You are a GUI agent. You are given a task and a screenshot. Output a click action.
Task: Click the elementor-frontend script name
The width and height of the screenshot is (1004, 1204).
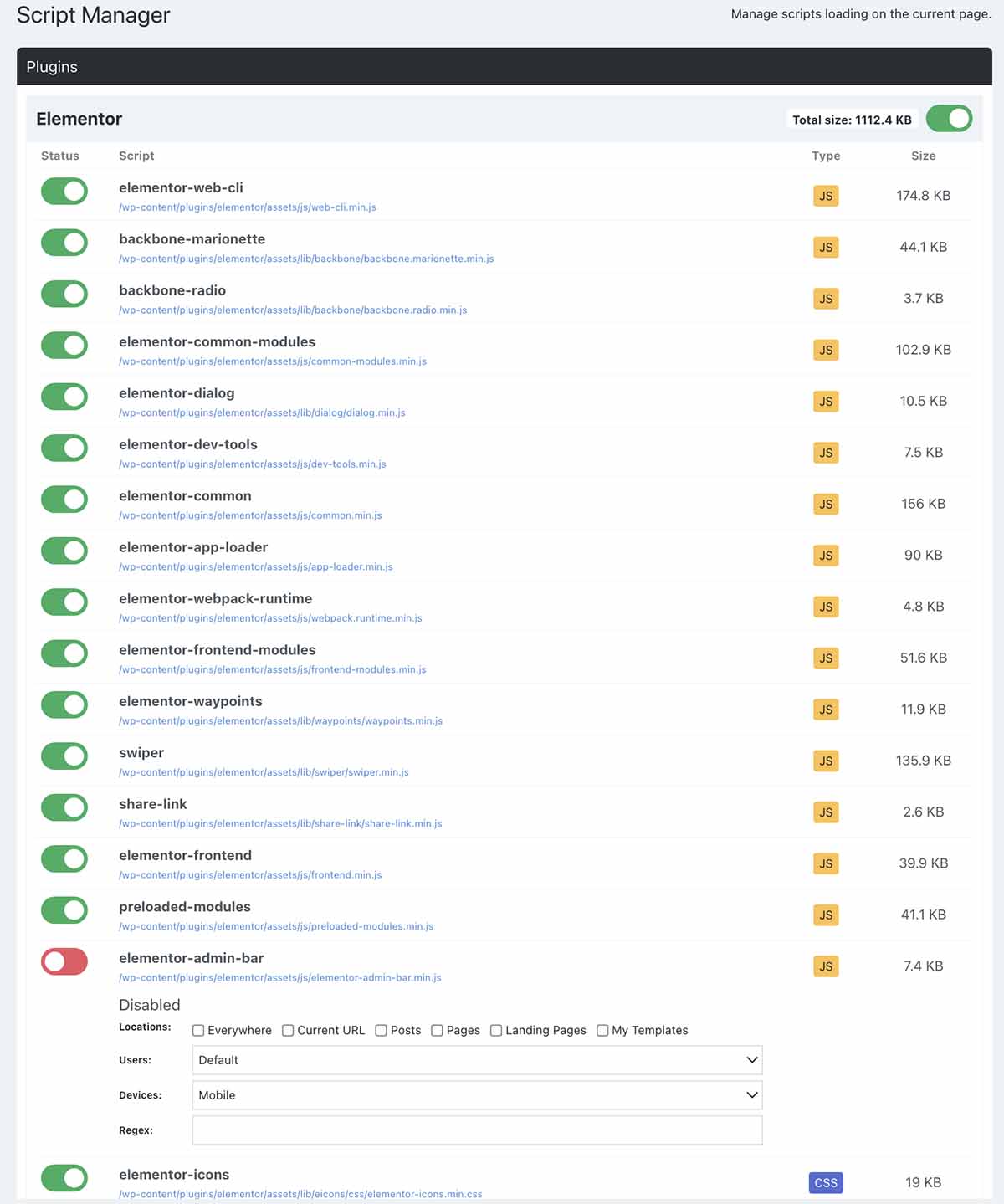pos(186,855)
